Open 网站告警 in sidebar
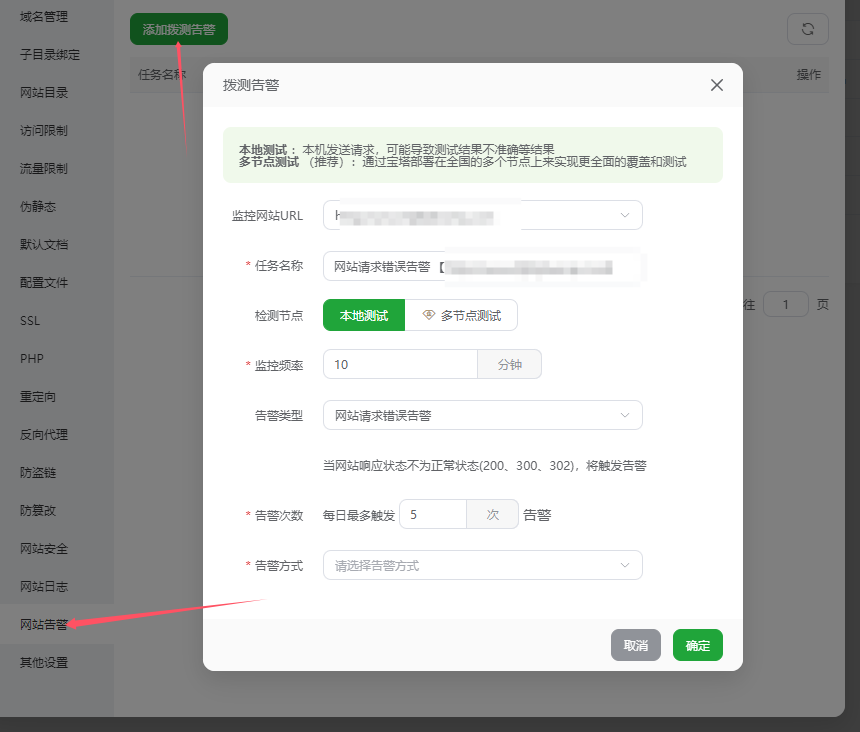Image resolution: width=860 pixels, height=732 pixels. coord(44,625)
